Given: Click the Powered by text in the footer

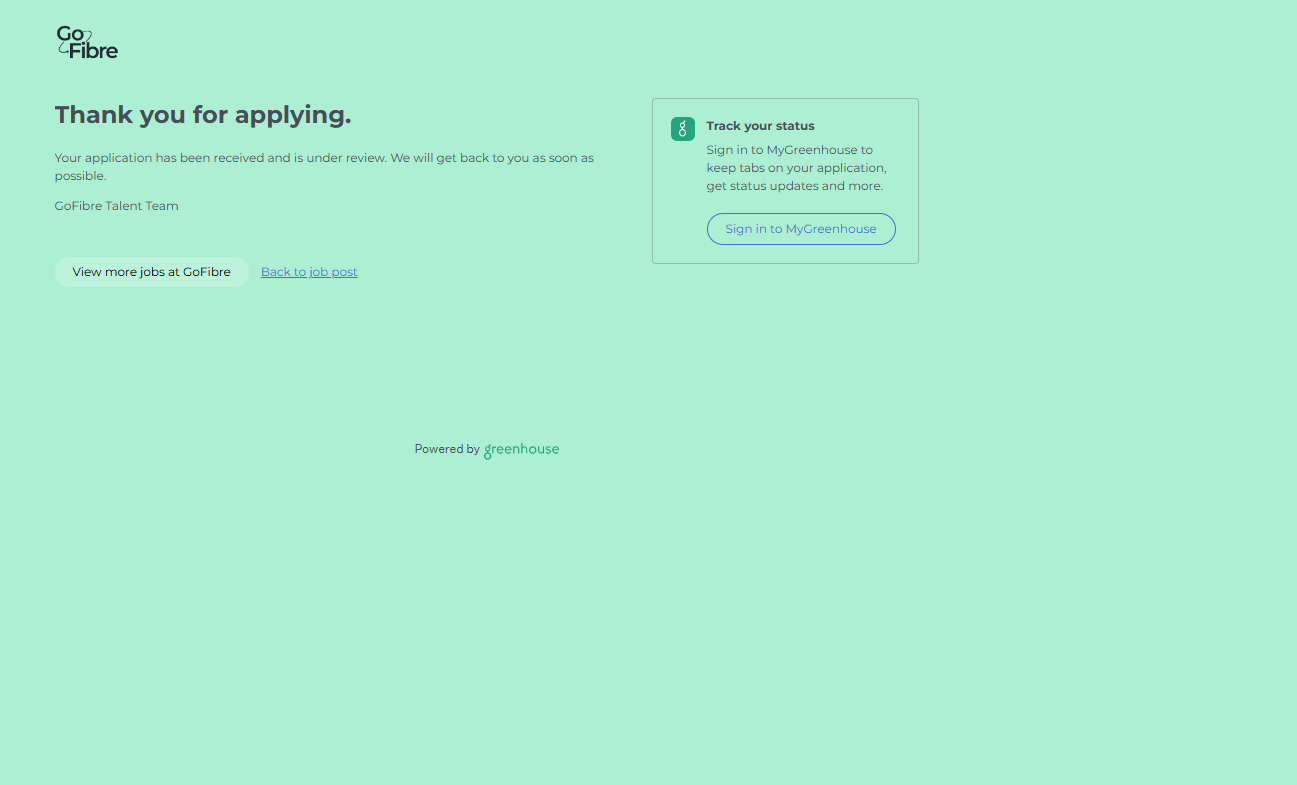Looking at the screenshot, I should [x=447, y=450].
